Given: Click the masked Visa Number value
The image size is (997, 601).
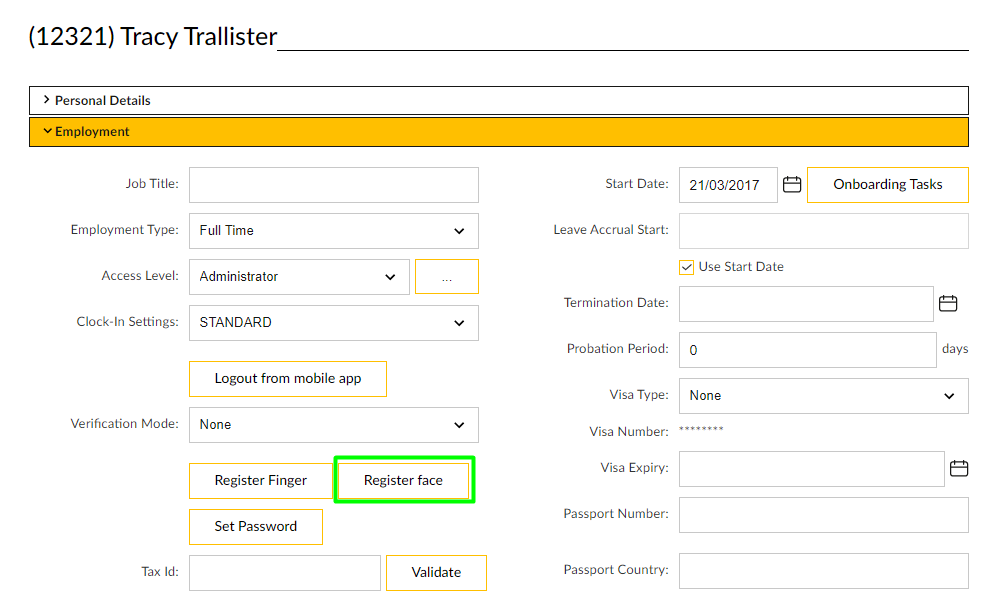Looking at the screenshot, I should 701,429.
